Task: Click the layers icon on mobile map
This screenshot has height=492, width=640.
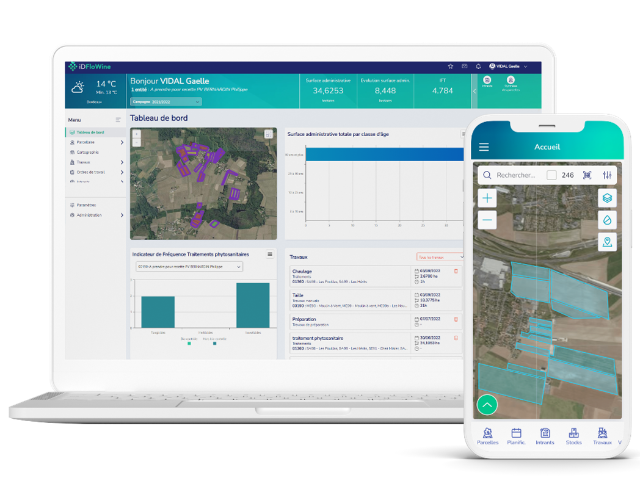Action: pos(607,198)
